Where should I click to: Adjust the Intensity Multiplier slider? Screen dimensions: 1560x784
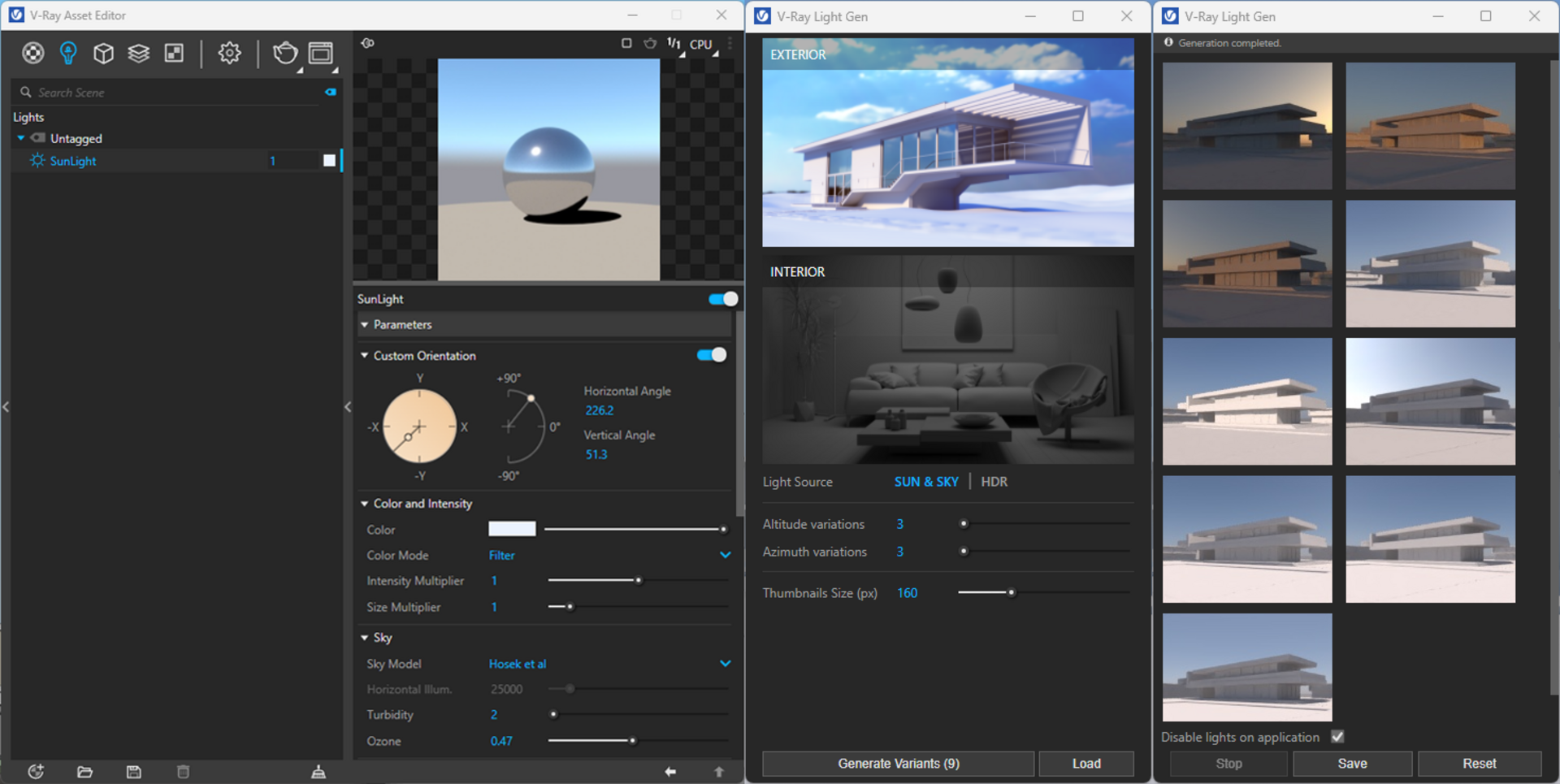point(638,580)
